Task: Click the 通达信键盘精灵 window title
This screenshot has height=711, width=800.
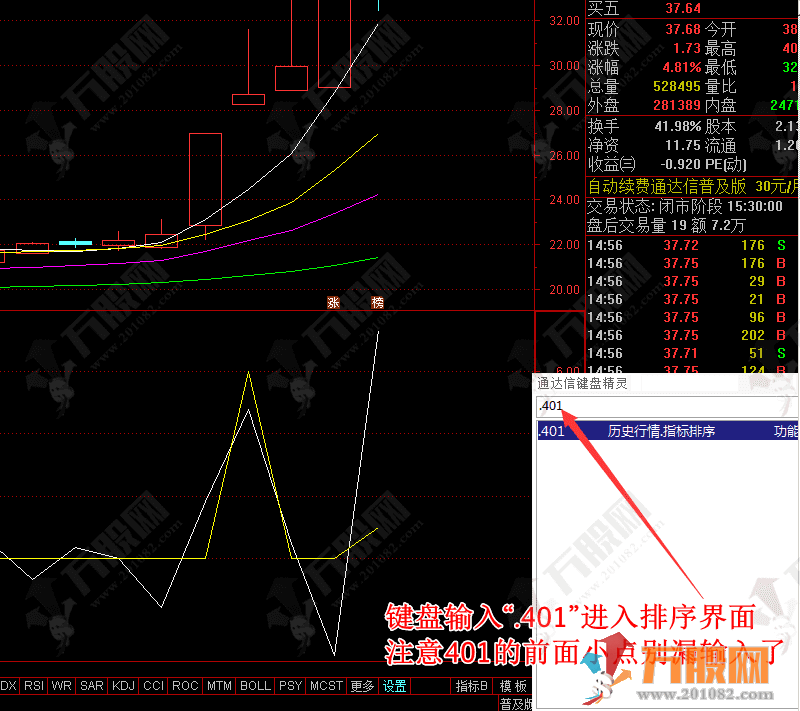Action: [582, 383]
